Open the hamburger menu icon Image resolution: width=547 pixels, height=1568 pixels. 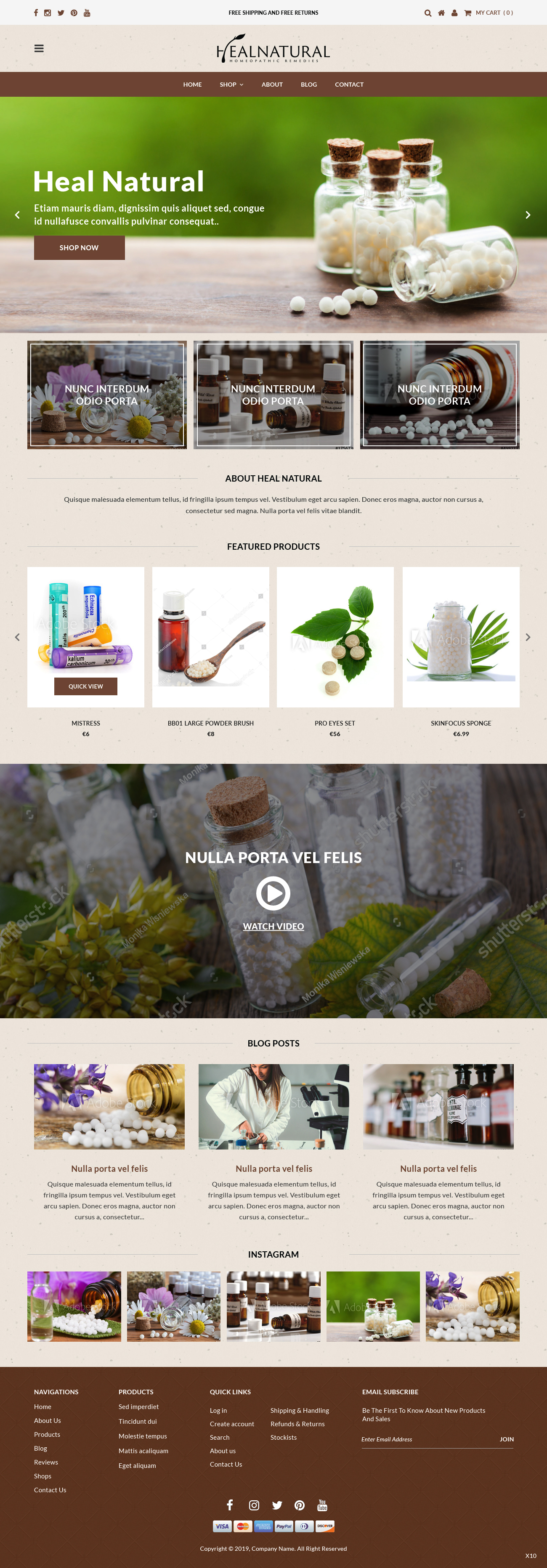click(x=39, y=49)
